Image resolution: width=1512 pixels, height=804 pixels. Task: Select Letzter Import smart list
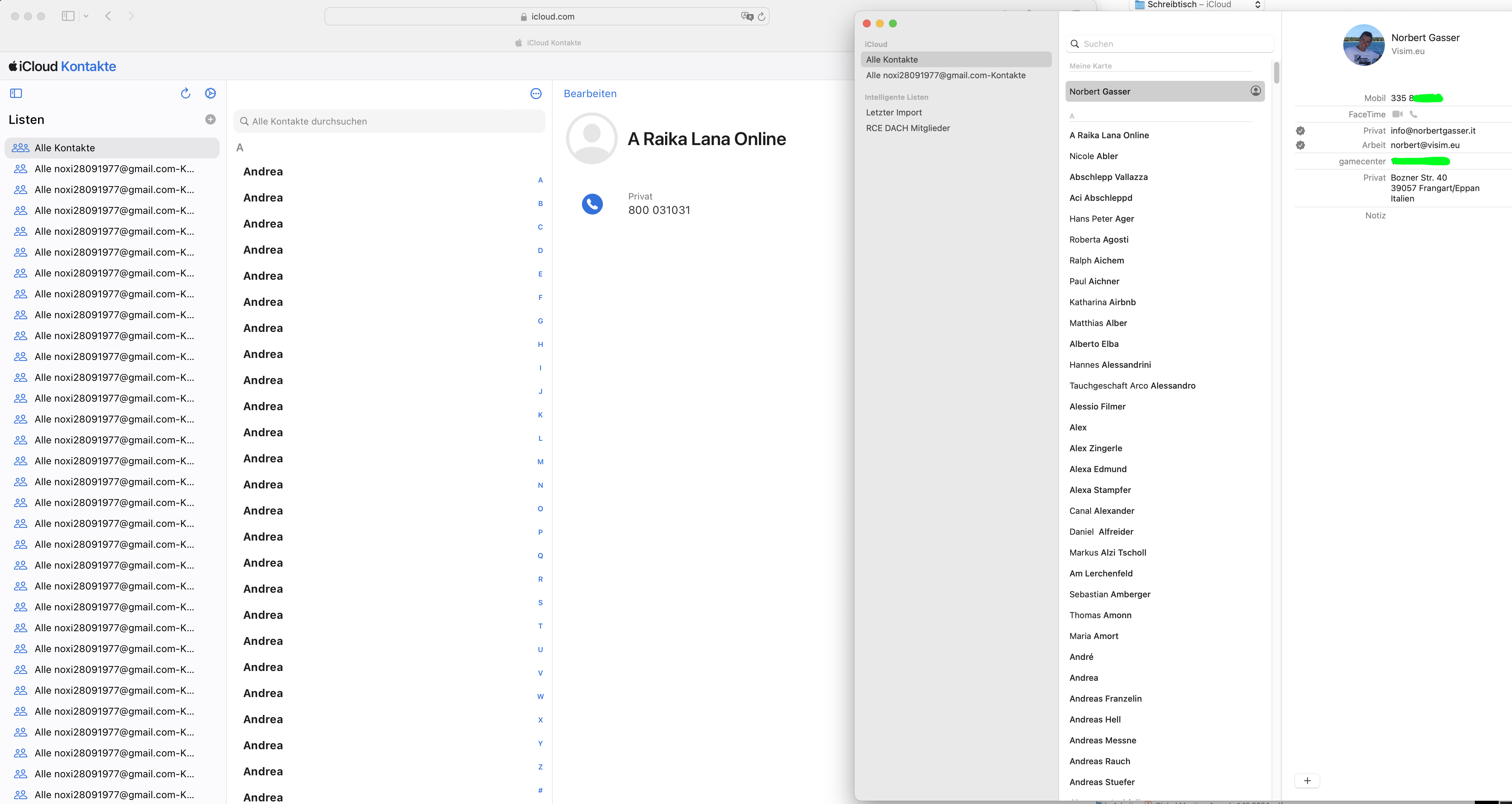click(x=893, y=112)
